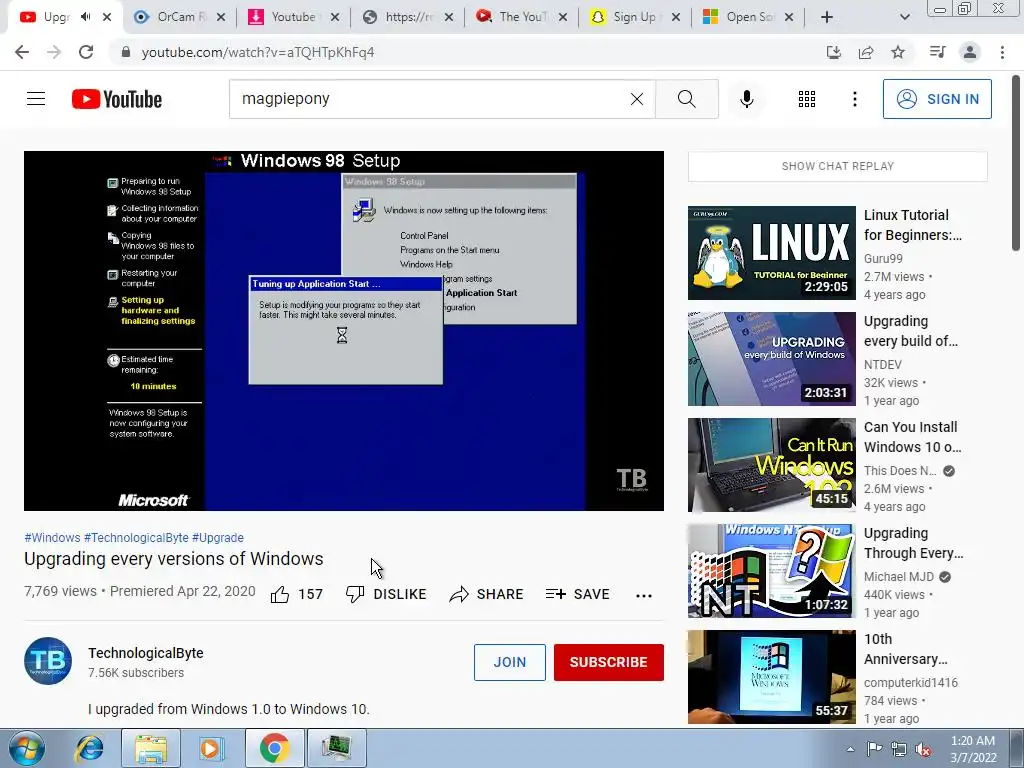The image size is (1024, 768).
Task: Open YouTube settings three-dot menu
Action: [x=854, y=99]
